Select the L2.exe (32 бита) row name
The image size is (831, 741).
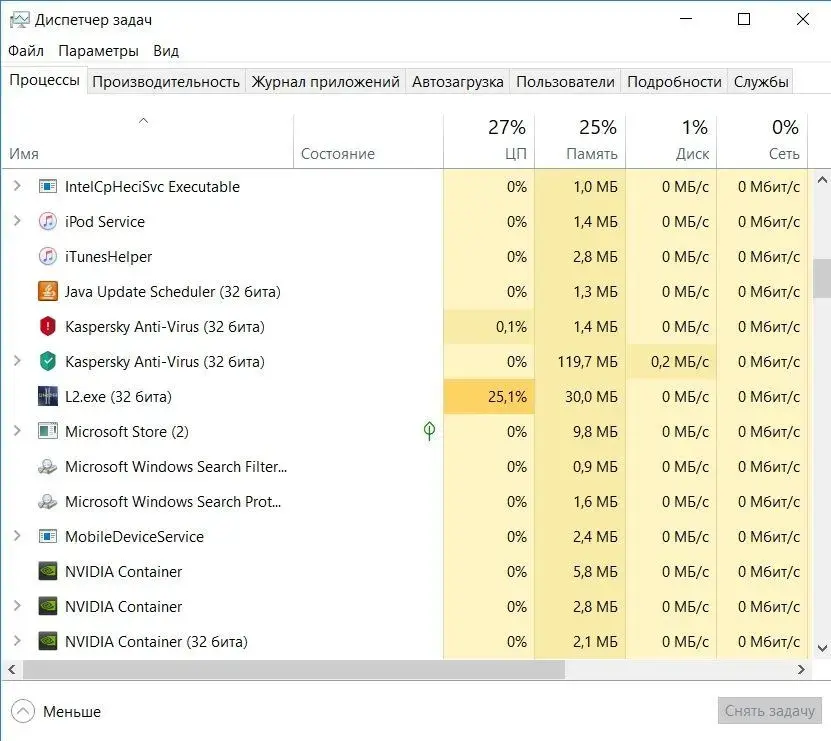[x=118, y=397]
